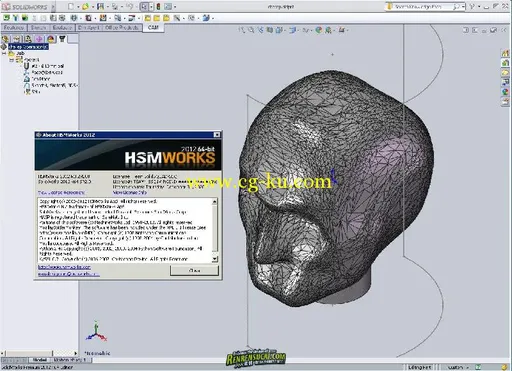Select the Motion Study 1 tab
The image size is (512, 371).
coord(70,360)
